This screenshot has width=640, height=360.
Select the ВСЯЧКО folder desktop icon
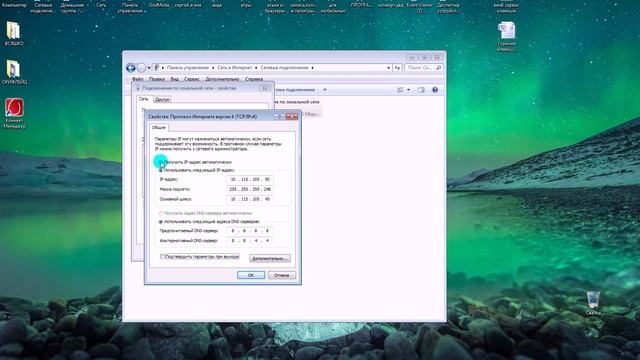(14, 33)
